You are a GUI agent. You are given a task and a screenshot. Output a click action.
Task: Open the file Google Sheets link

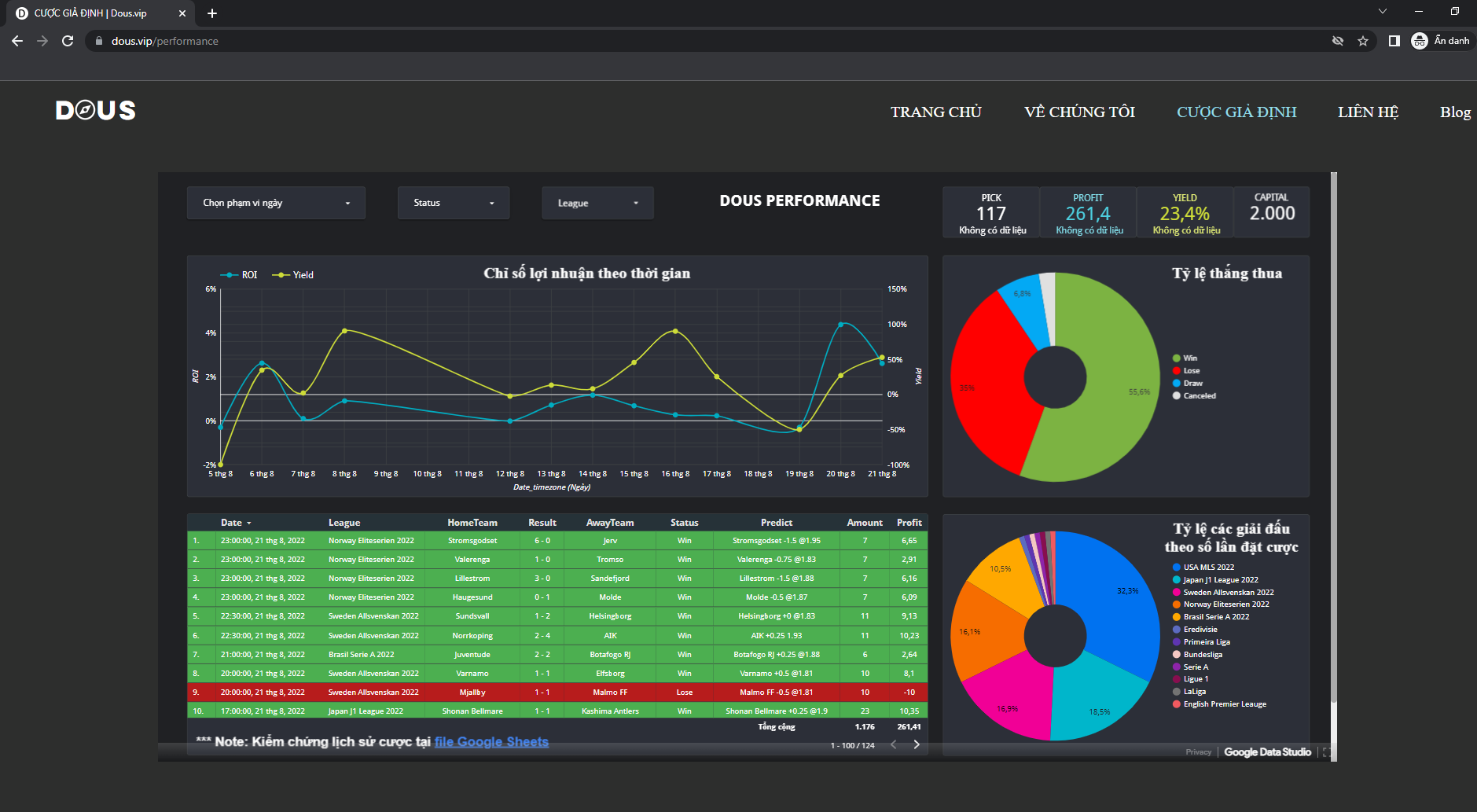pos(491,742)
